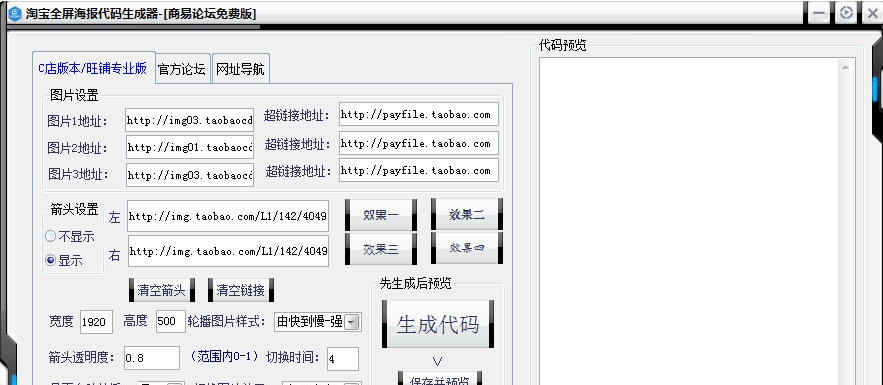Open the 网址导航 tab
The height and width of the screenshot is (385, 883).
240,69
